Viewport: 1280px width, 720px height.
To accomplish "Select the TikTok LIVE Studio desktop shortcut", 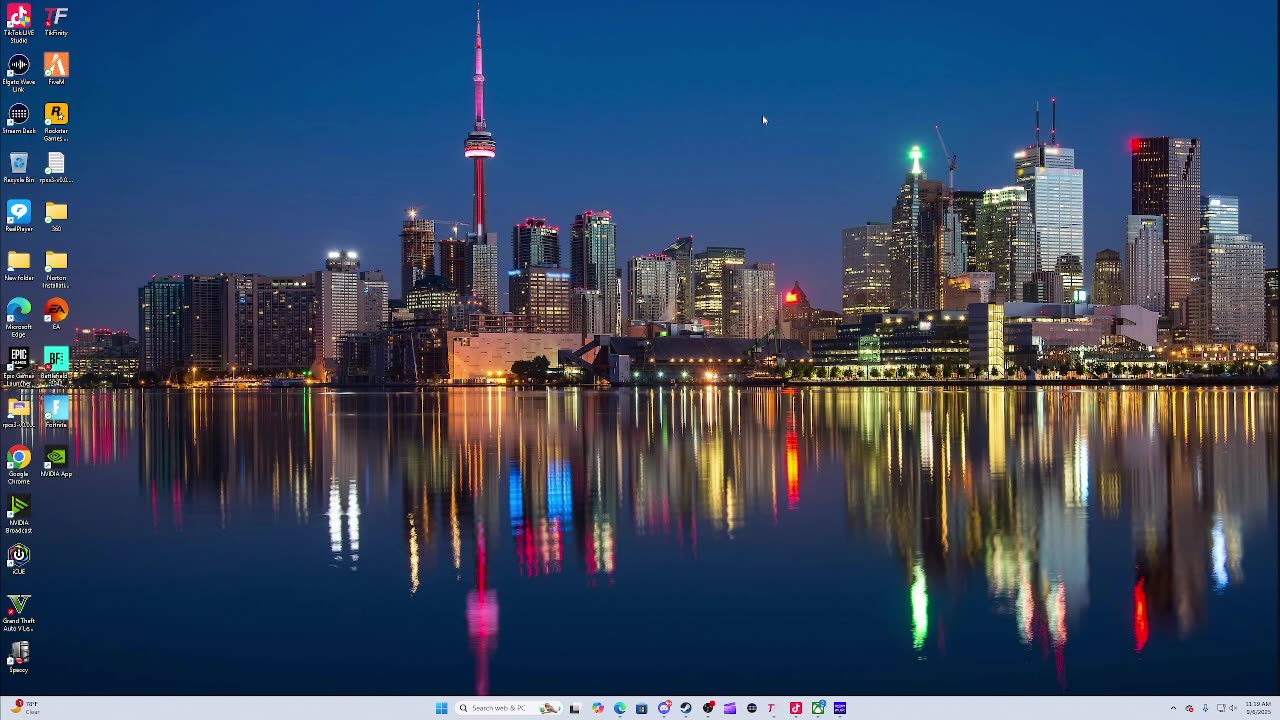I will pyautogui.click(x=19, y=22).
